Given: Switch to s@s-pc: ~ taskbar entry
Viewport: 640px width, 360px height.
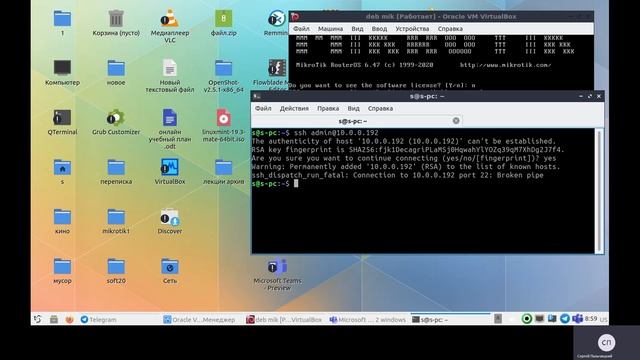Looking at the screenshot, I should (451, 320).
